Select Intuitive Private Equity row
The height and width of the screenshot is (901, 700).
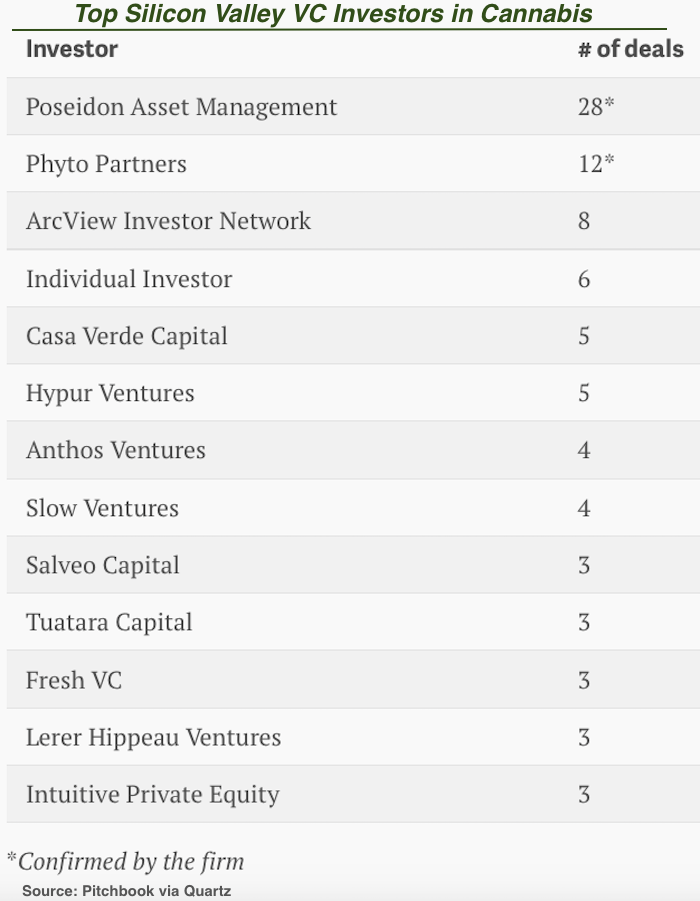353,794
